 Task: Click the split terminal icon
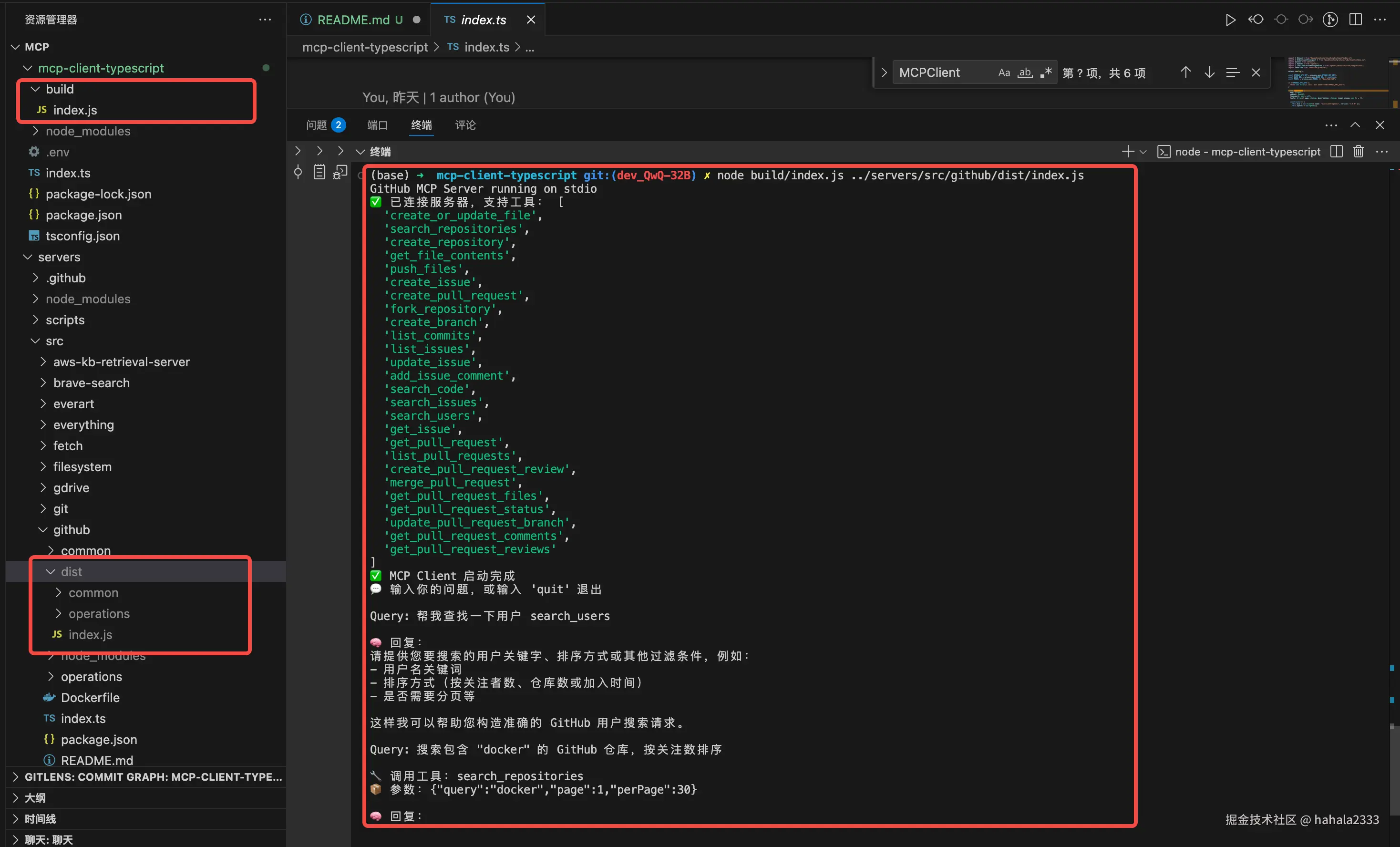point(1337,152)
